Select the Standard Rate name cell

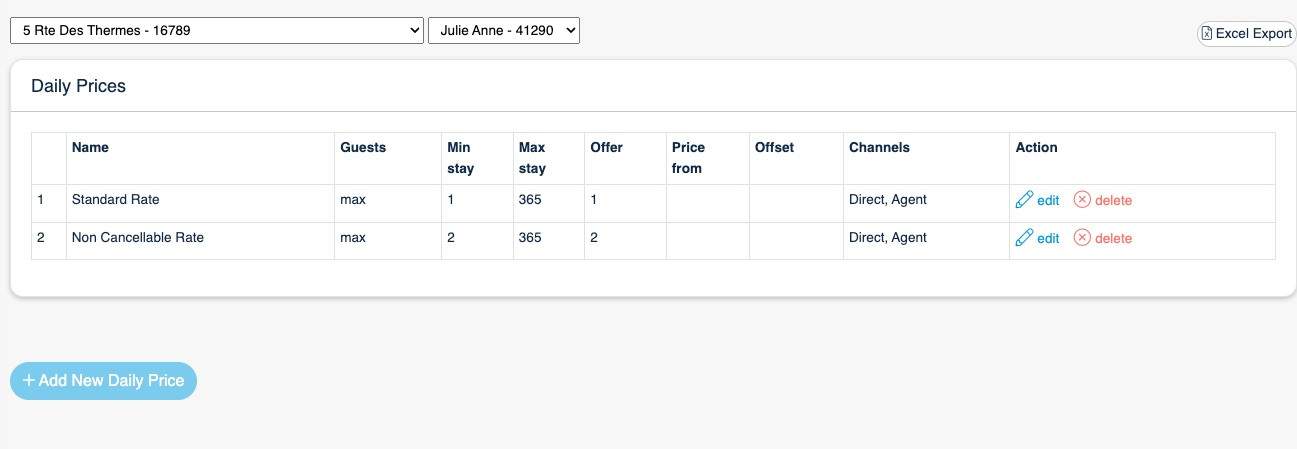pyautogui.click(x=116, y=200)
